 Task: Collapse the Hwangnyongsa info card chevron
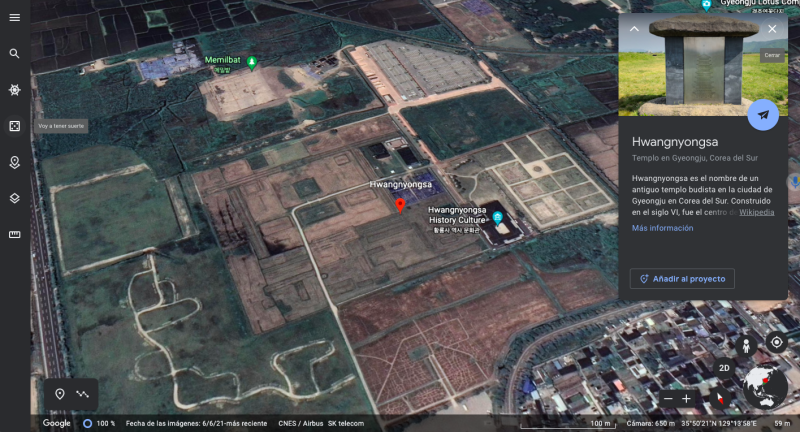[x=634, y=29]
